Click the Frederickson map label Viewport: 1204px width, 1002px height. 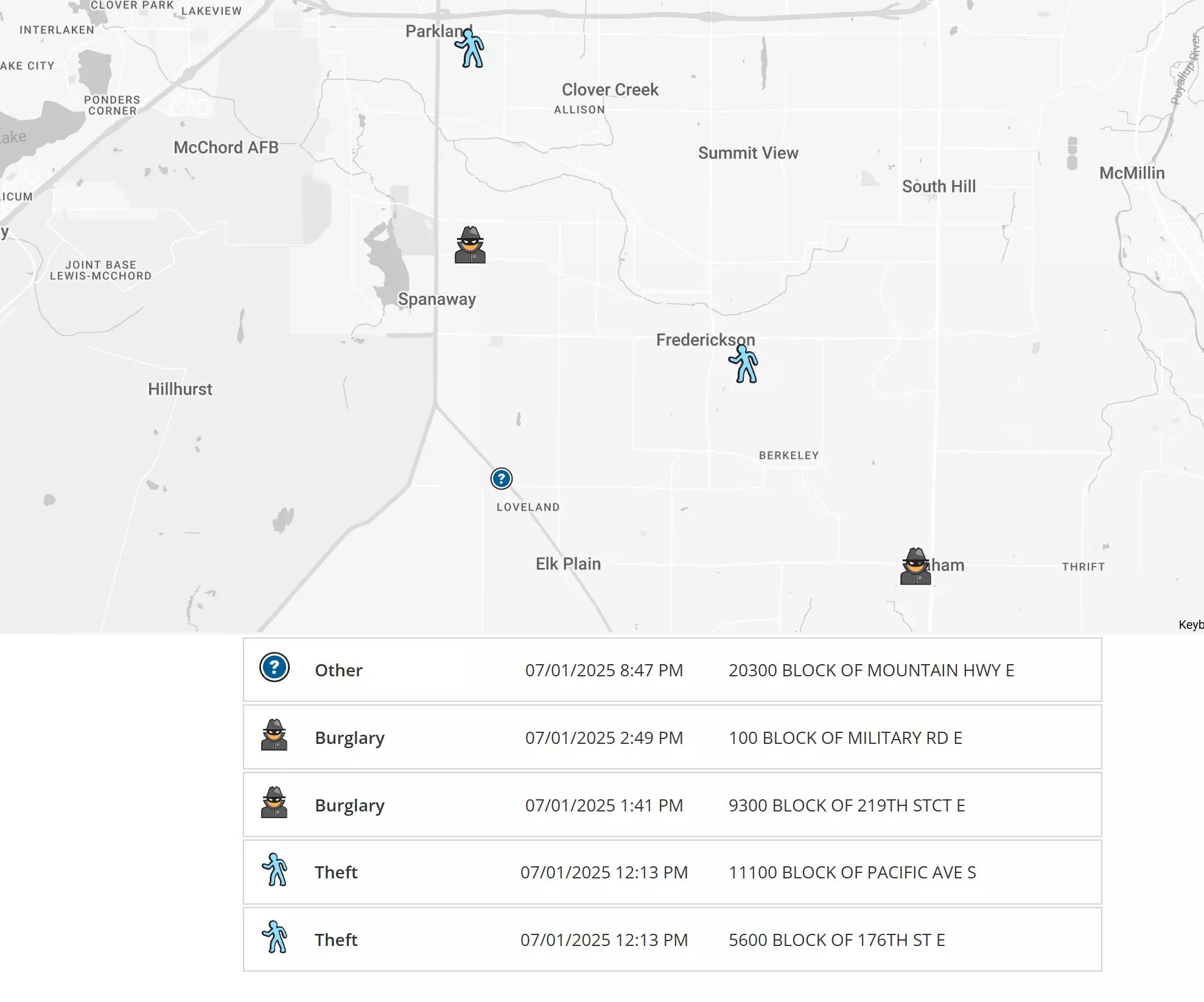[705, 340]
